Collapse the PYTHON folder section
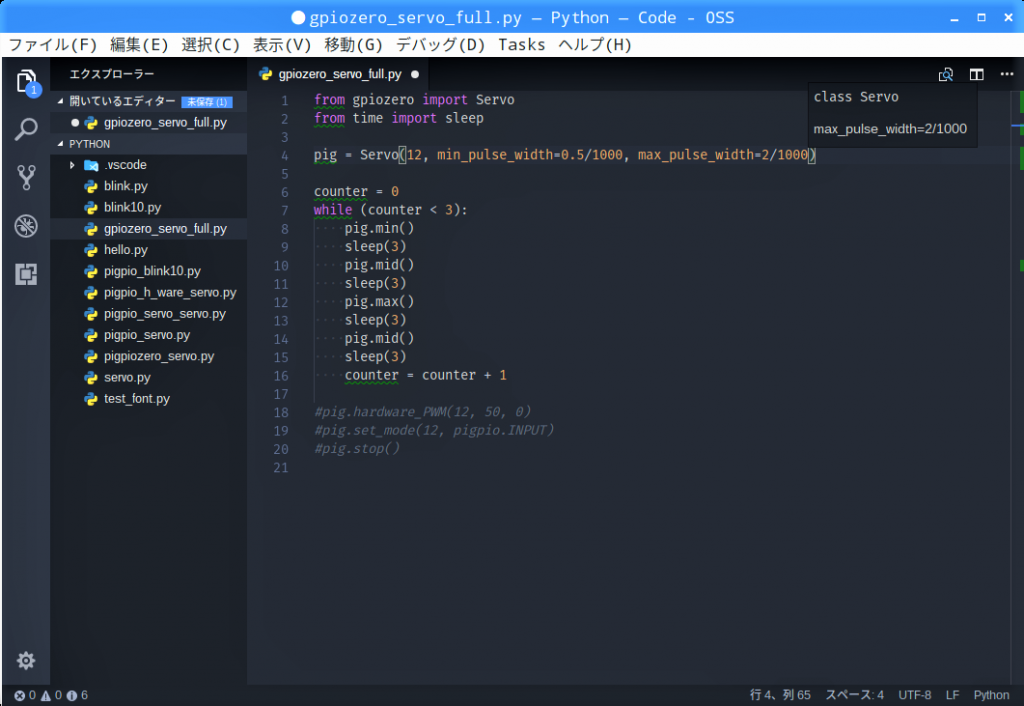This screenshot has height=706, width=1024. tap(61, 144)
